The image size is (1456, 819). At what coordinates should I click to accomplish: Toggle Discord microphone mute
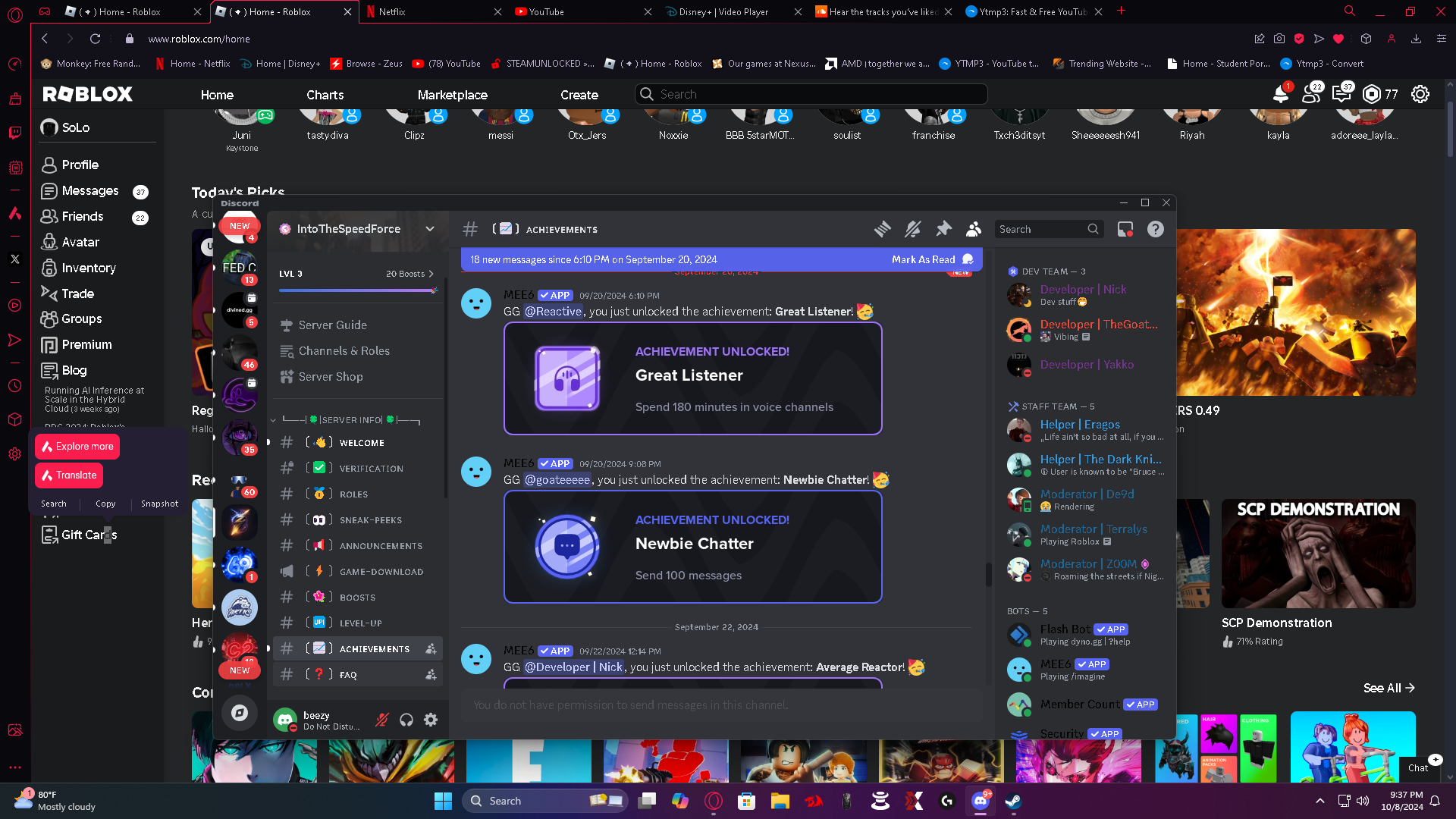click(x=382, y=720)
